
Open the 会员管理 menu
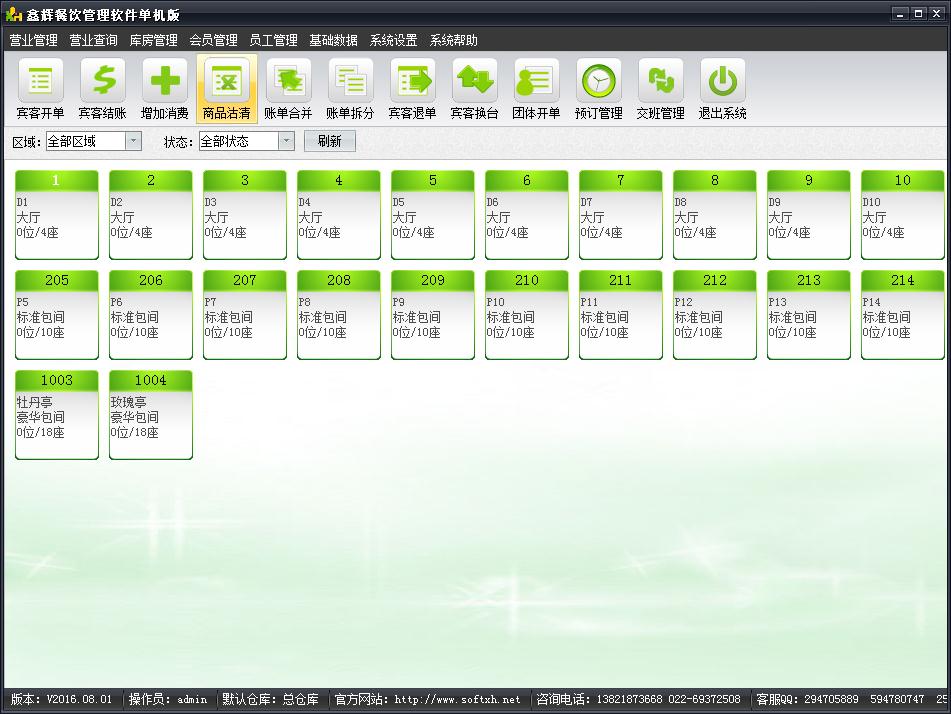pos(213,41)
